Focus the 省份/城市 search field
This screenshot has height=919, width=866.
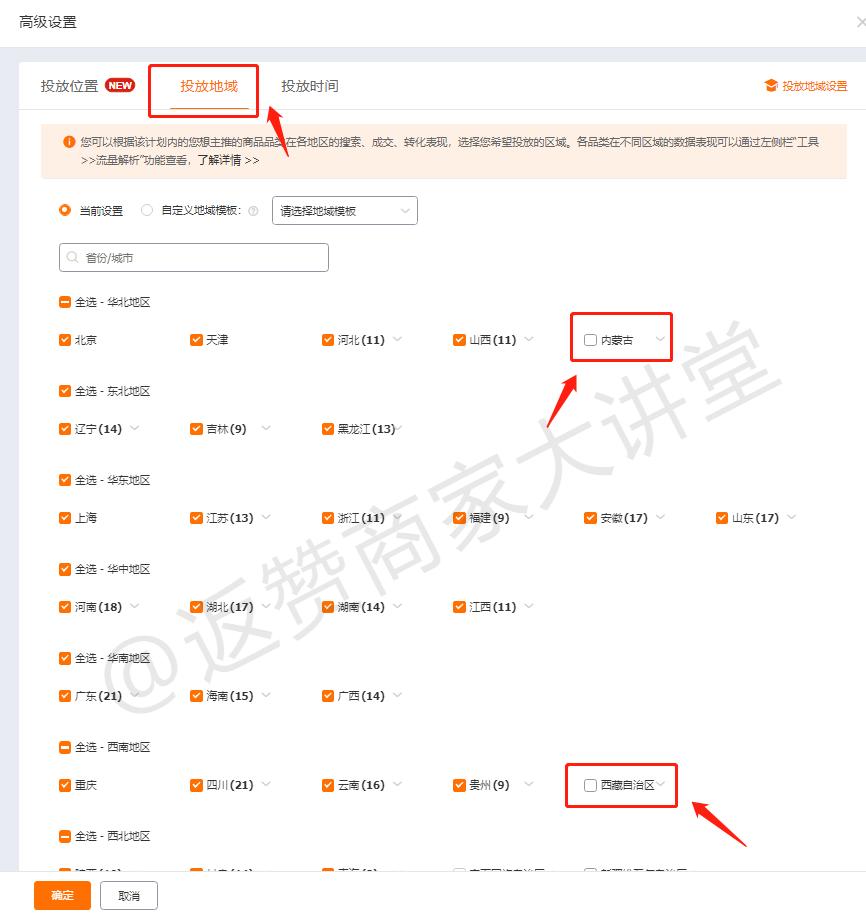[194, 257]
